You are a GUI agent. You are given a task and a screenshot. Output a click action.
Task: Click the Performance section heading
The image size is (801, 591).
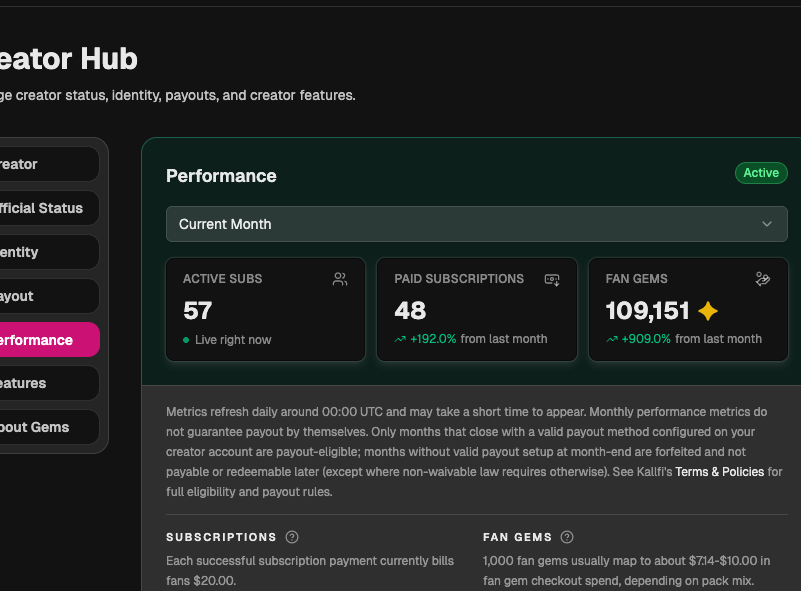tap(221, 176)
